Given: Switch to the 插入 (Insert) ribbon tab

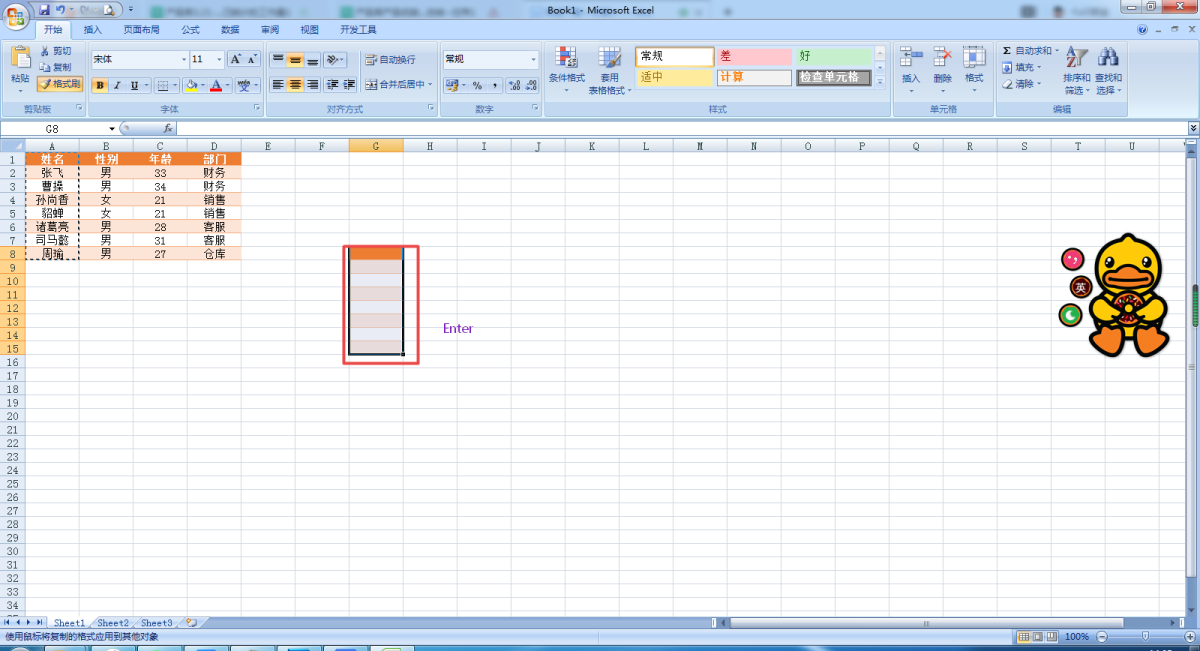Looking at the screenshot, I should tap(92, 30).
